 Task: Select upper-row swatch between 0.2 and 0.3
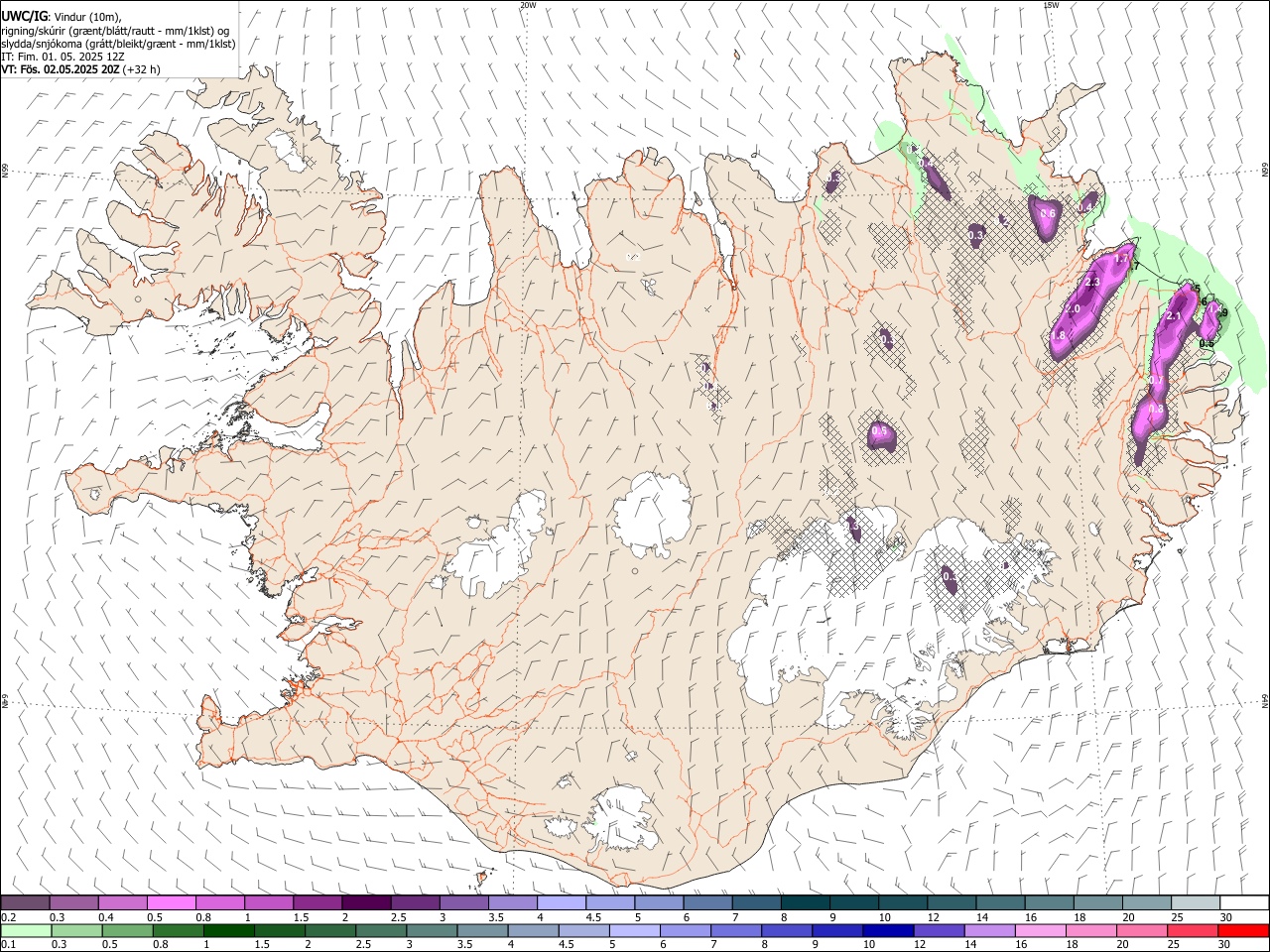26,903
